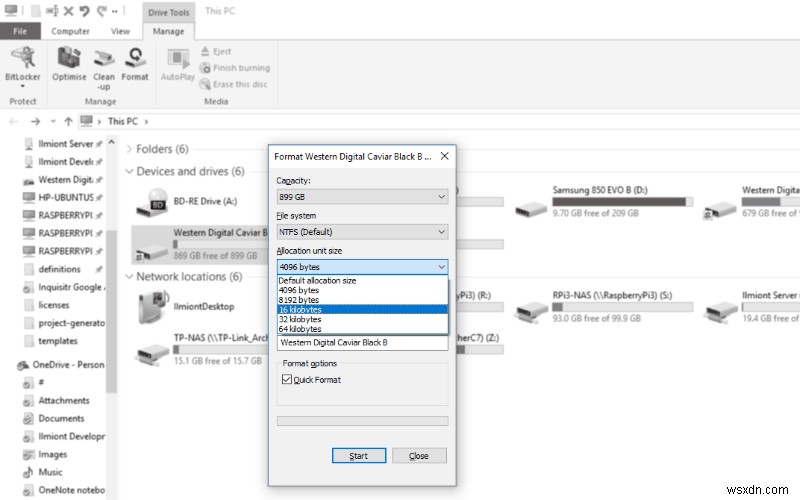
Task: Choose 8192 bytes from the list
Action: coord(363,300)
